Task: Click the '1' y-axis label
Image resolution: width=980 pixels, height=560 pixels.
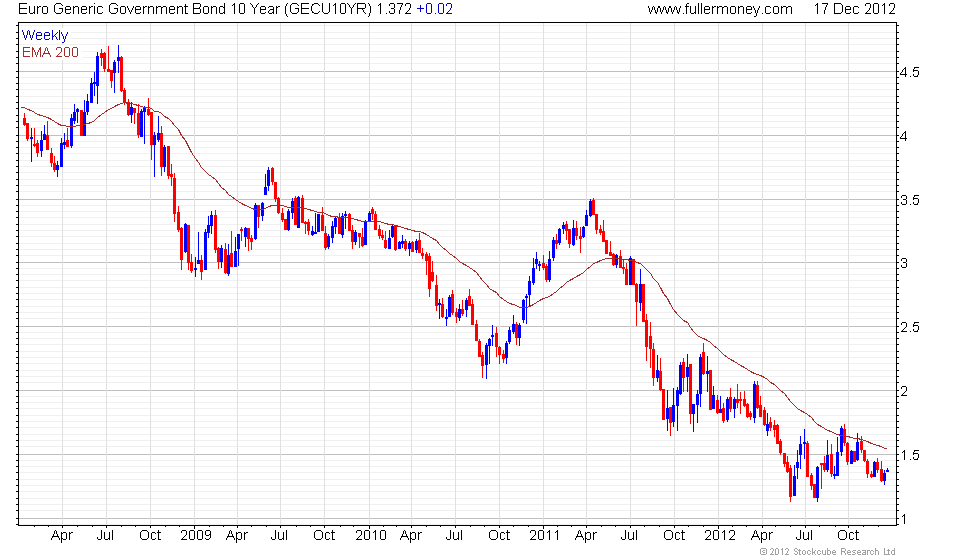Action: pos(903,519)
